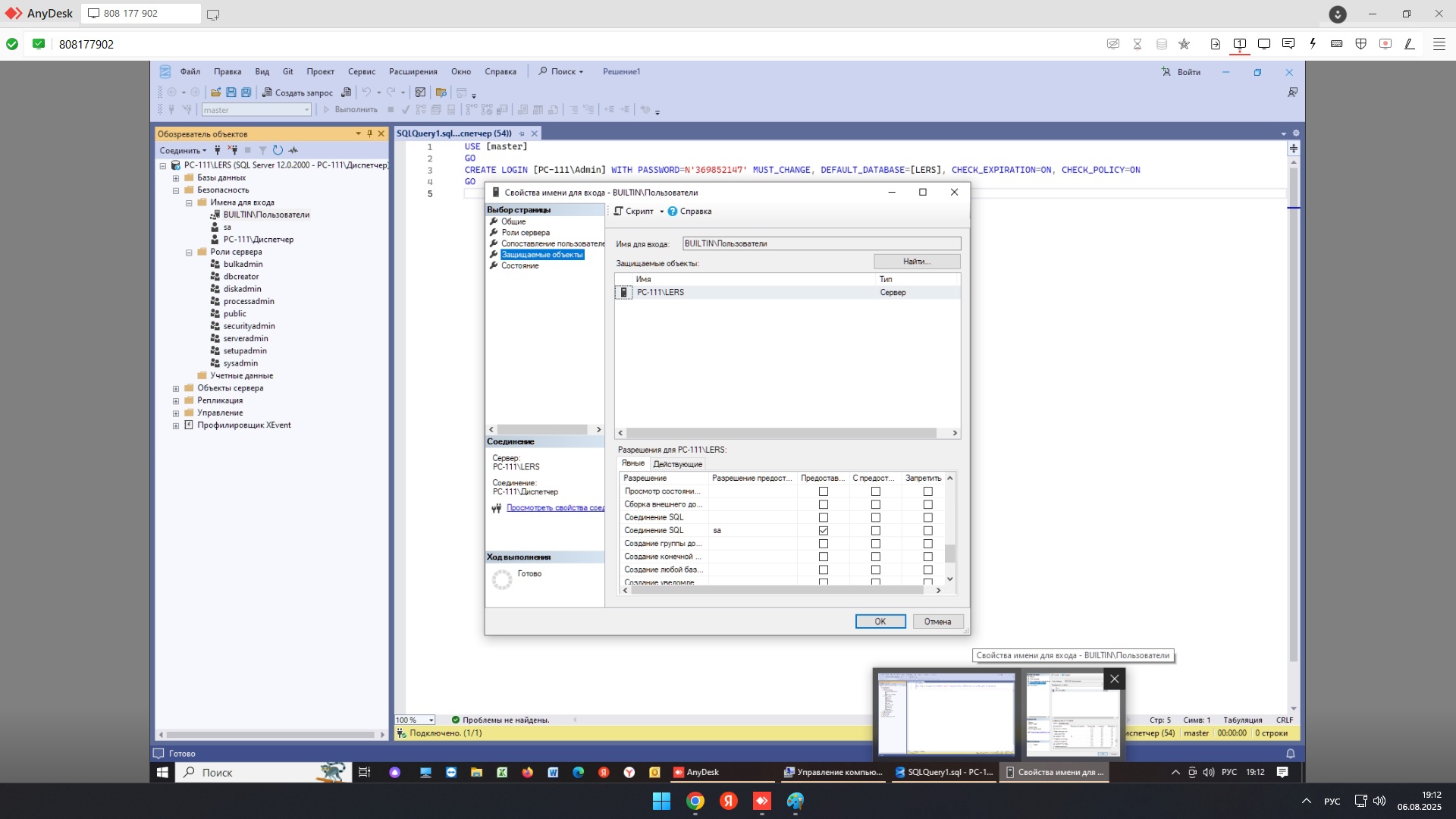Open the Просмотреть свойства соединения link
Image resolution: width=1456 pixels, height=819 pixels.
(x=555, y=508)
